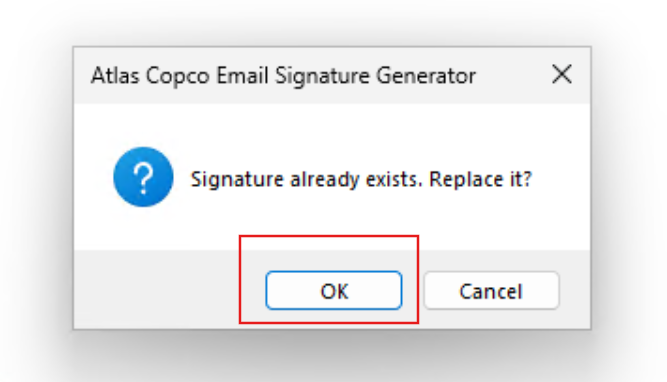Select the X icon in the title bar

coord(562,74)
